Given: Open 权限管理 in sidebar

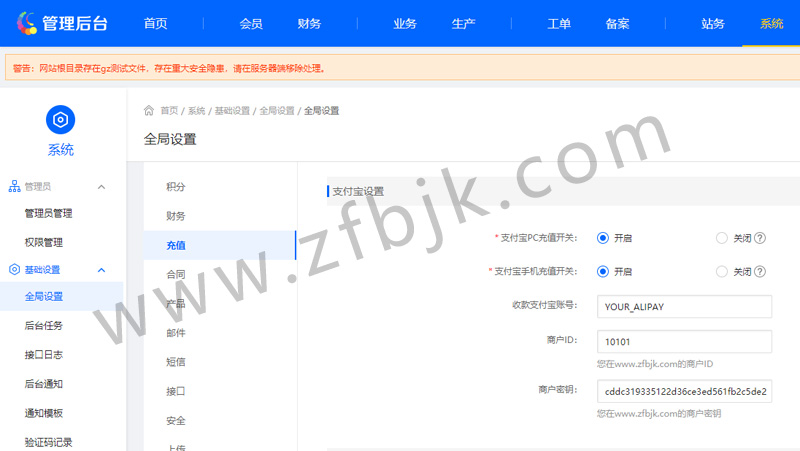Looking at the screenshot, I should 43,242.
